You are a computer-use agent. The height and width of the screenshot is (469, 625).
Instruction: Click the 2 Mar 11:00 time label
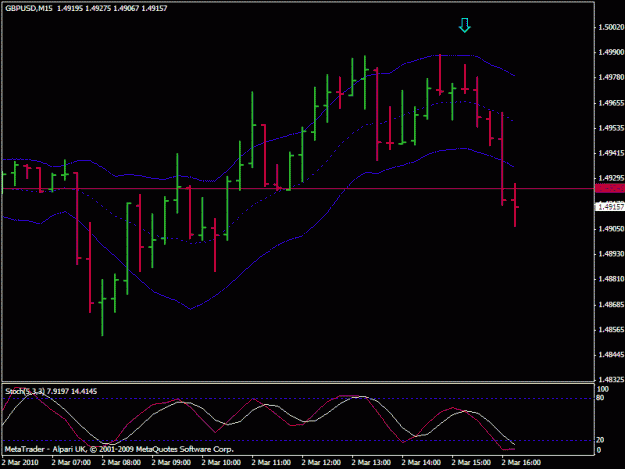271,463
